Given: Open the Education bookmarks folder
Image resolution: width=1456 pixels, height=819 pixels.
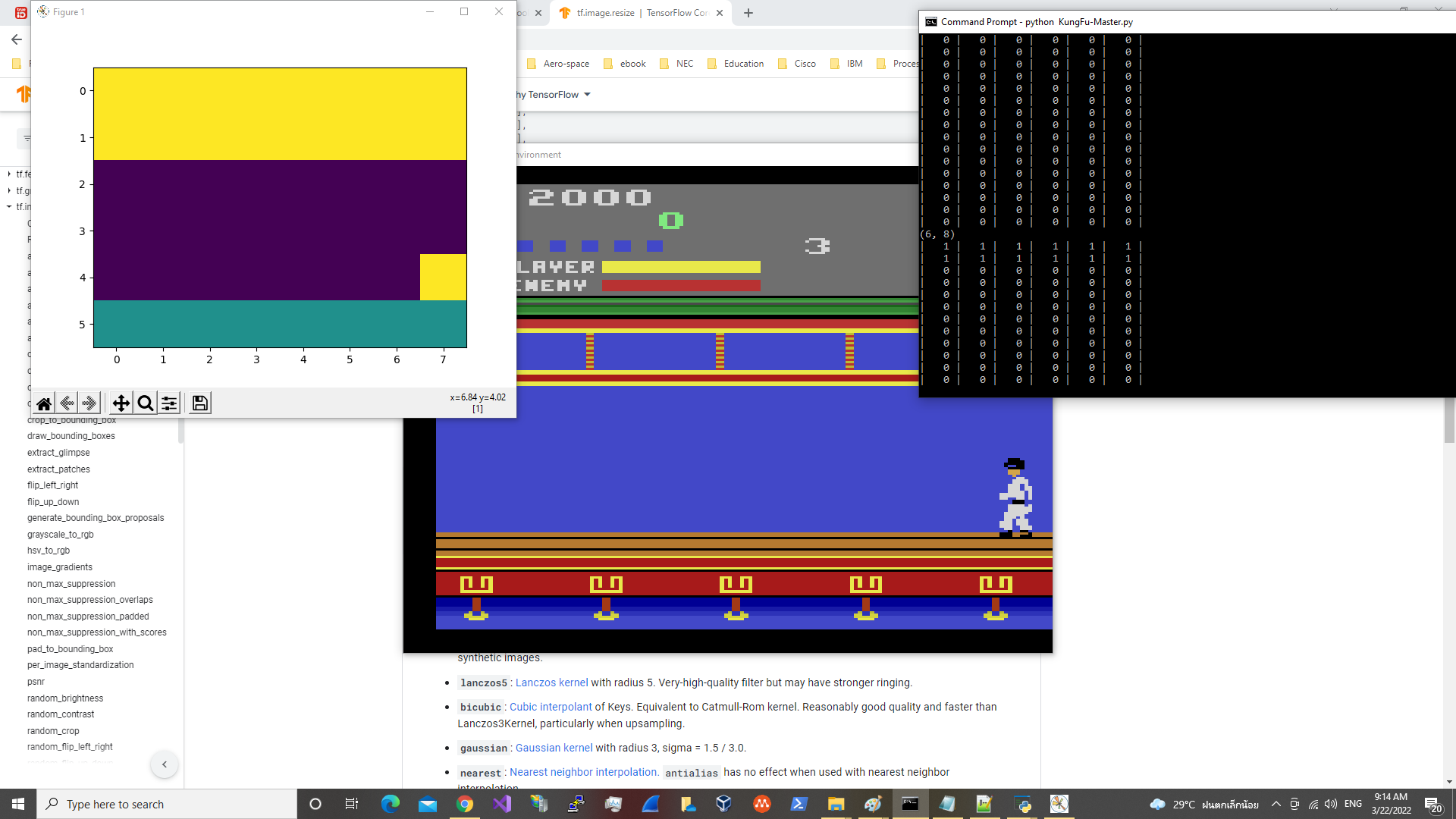Looking at the screenshot, I should click(743, 64).
